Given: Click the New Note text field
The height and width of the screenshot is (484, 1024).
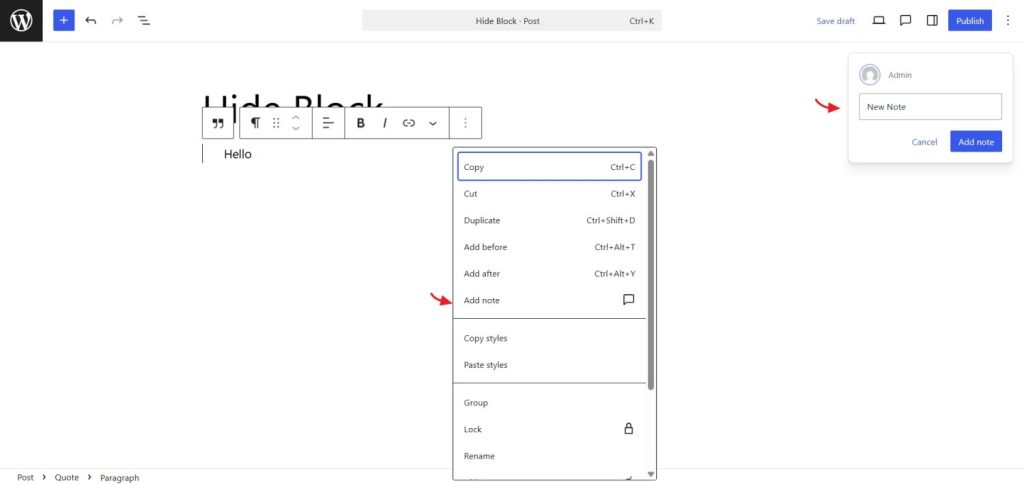Looking at the screenshot, I should point(930,106).
